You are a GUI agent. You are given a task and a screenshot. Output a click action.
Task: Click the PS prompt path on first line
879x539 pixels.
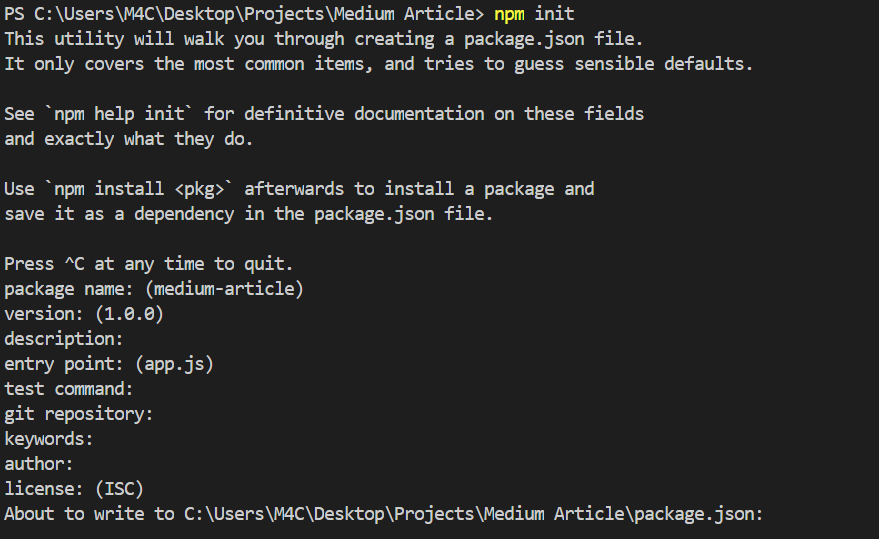(x=244, y=13)
